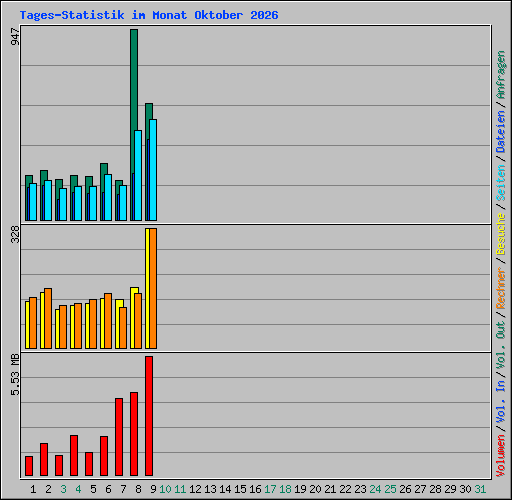
Task: Click the blue 'Dateien' legend label
Action: (501, 132)
